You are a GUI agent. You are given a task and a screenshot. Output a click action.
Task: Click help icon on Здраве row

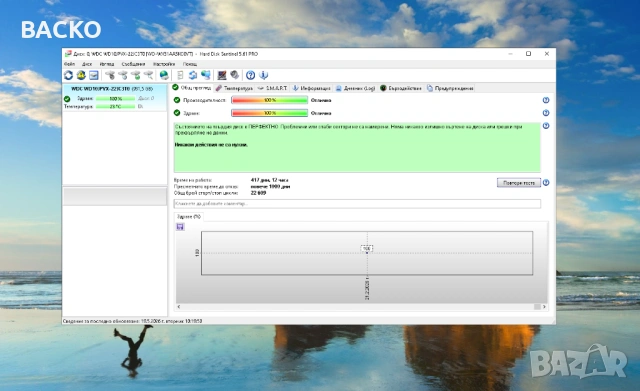tap(546, 113)
